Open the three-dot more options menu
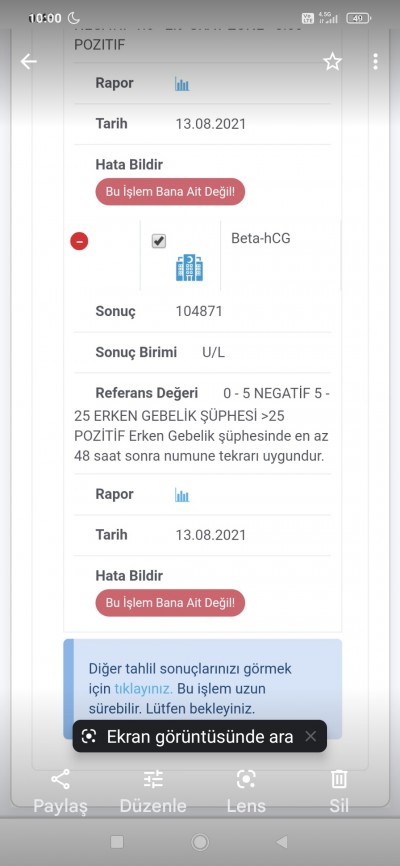Viewport: 400px width, 866px height. click(376, 61)
